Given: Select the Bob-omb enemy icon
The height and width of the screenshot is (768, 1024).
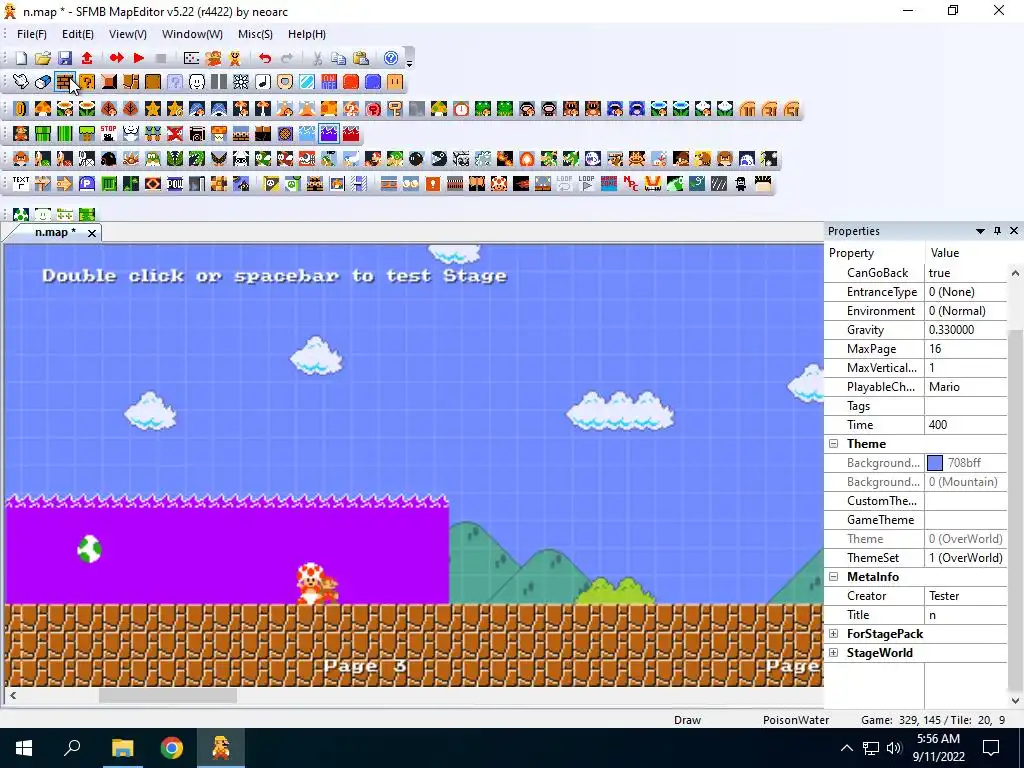Looking at the screenshot, I should [416, 159].
